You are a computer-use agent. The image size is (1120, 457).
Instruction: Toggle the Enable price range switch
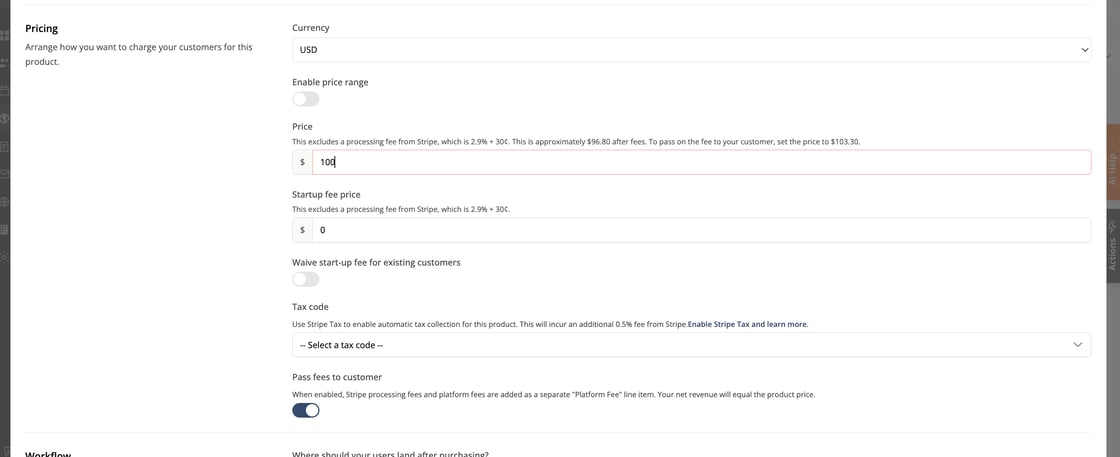tap(306, 99)
